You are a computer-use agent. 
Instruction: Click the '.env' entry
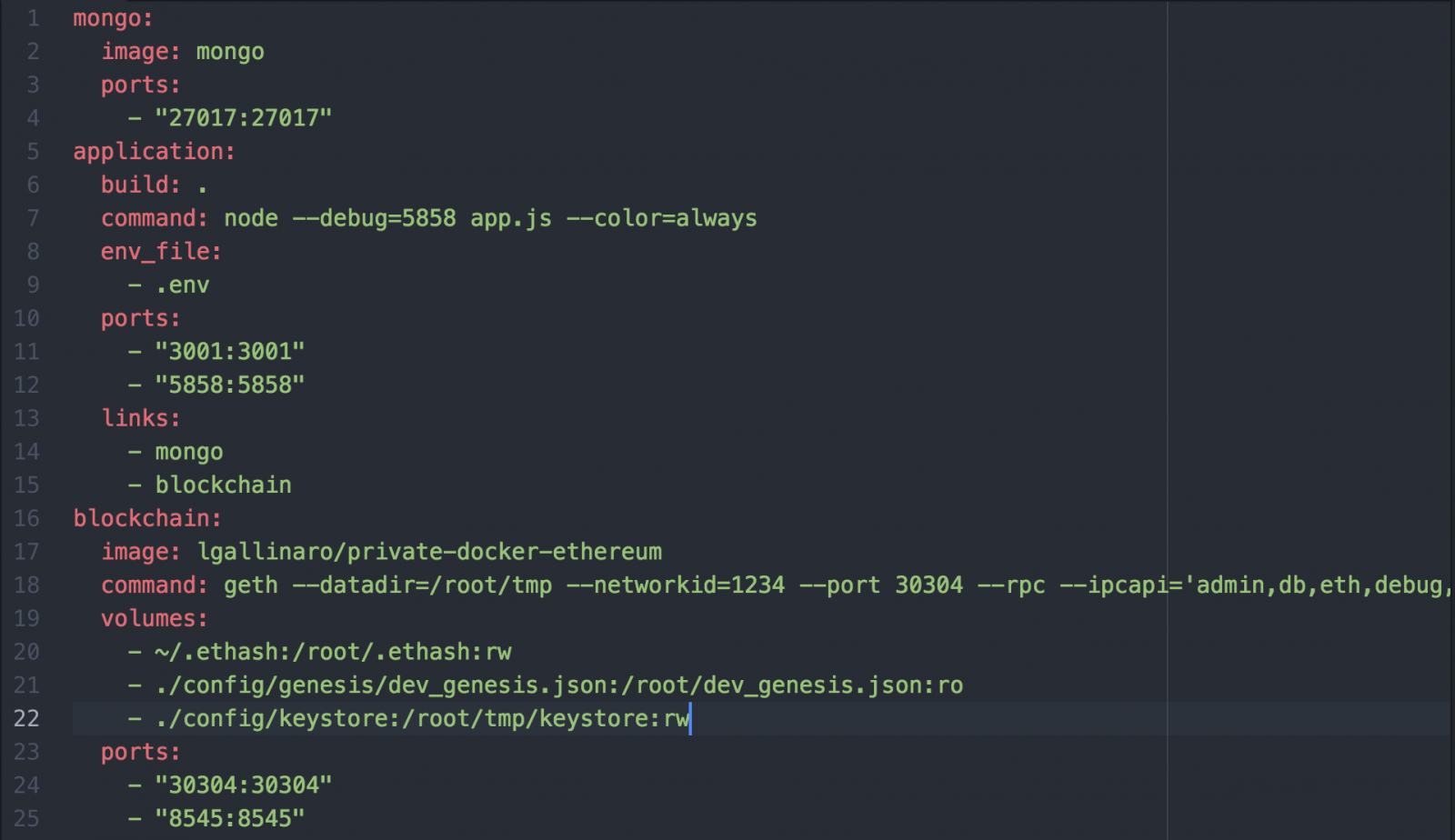pos(182,285)
